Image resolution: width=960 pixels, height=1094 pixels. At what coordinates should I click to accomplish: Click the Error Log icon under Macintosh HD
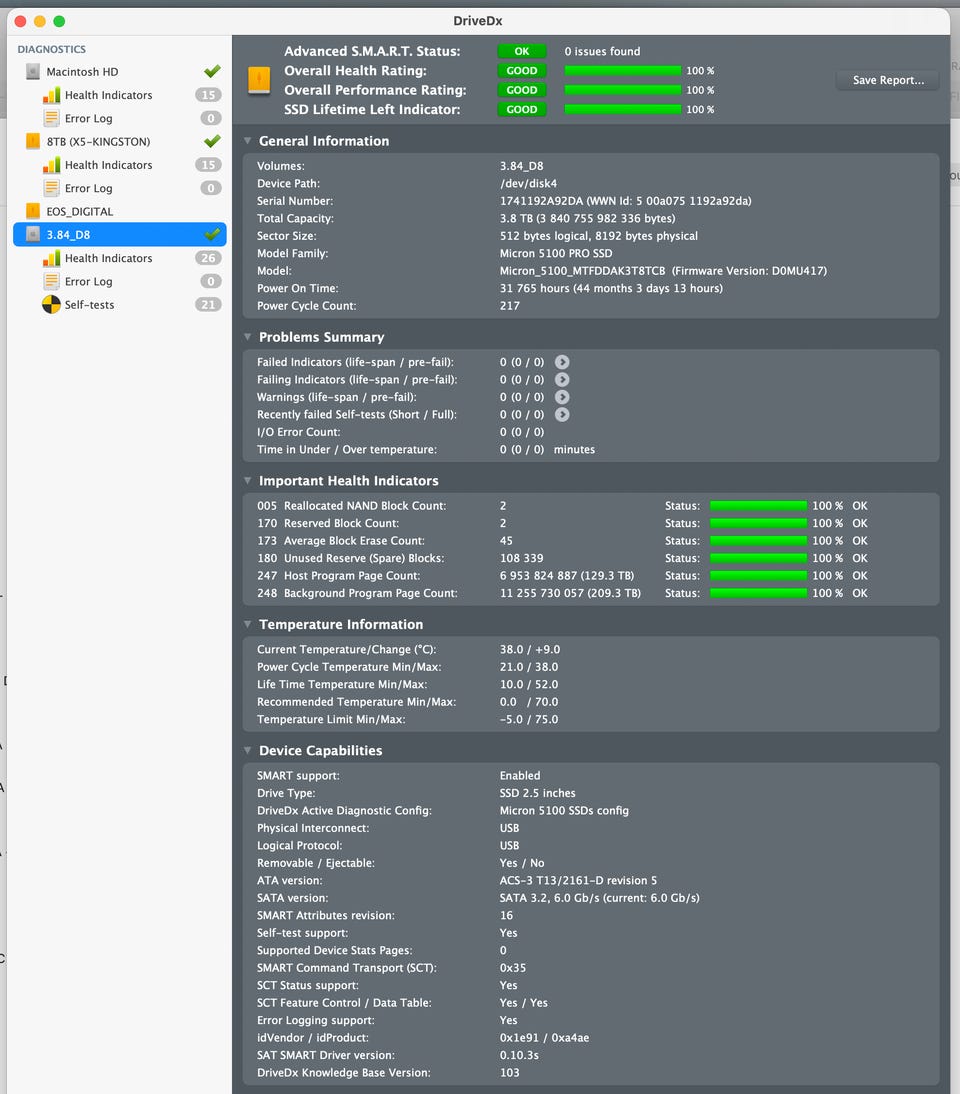pos(52,118)
